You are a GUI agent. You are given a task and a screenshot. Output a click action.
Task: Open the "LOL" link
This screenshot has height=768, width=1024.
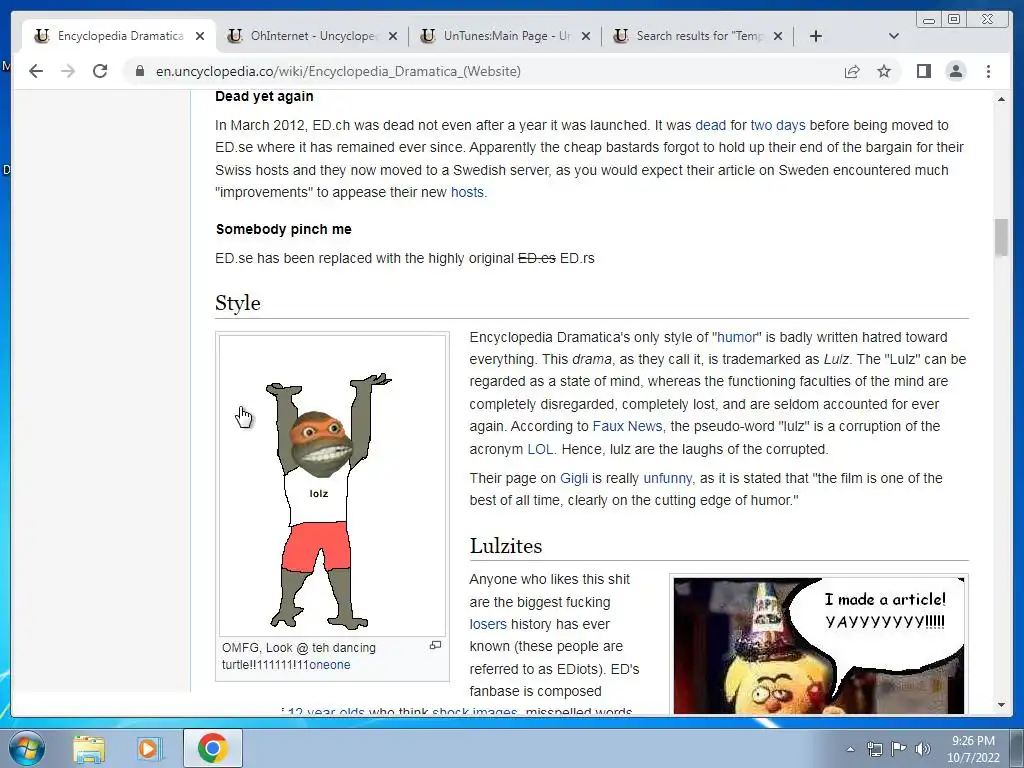[539, 449]
